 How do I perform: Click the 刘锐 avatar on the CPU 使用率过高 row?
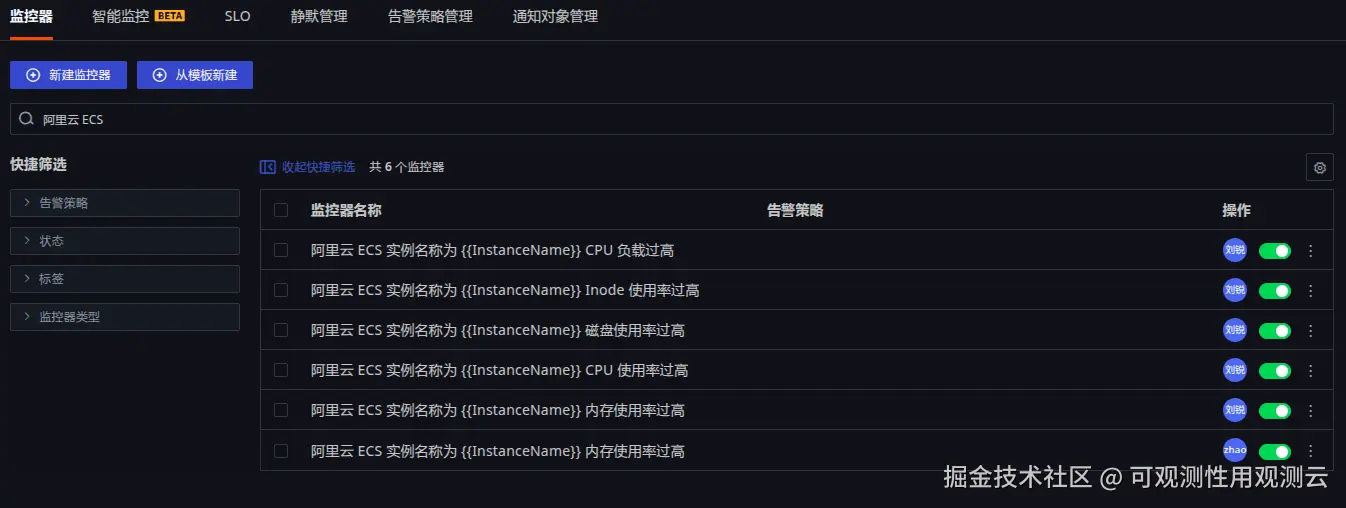tap(1235, 370)
